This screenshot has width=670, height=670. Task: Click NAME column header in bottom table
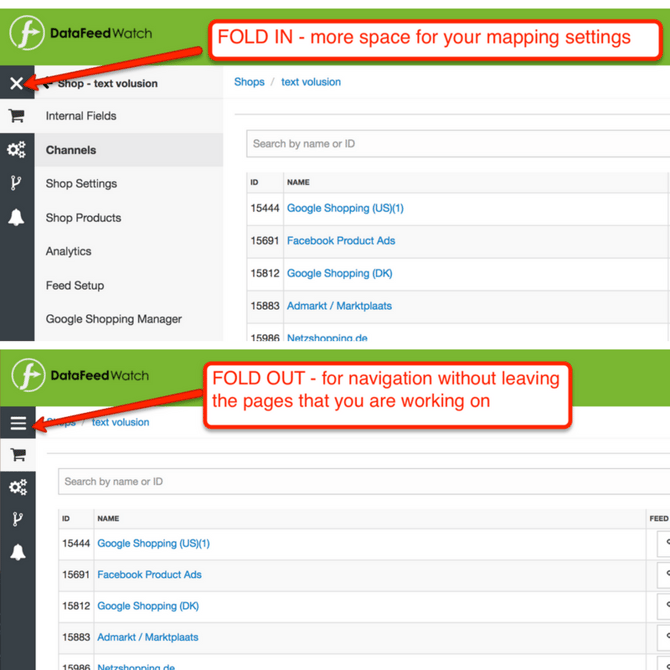pyautogui.click(x=108, y=518)
